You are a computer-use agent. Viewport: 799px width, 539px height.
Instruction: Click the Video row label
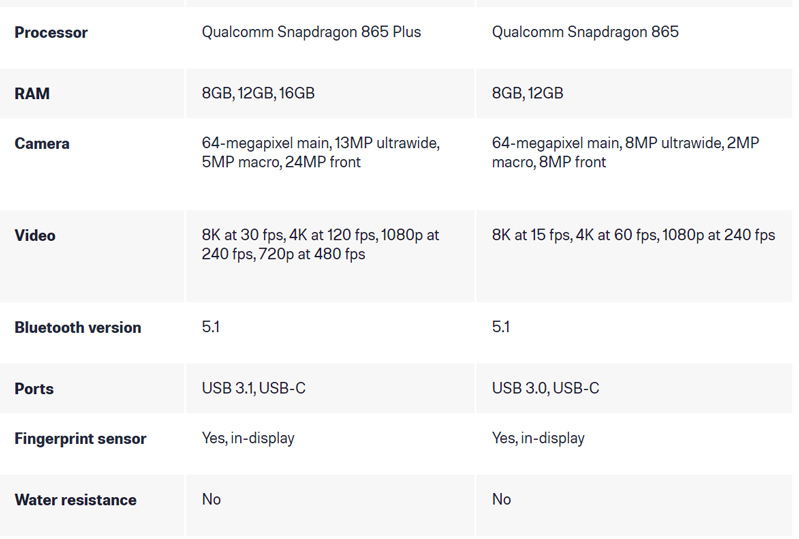click(x=35, y=236)
